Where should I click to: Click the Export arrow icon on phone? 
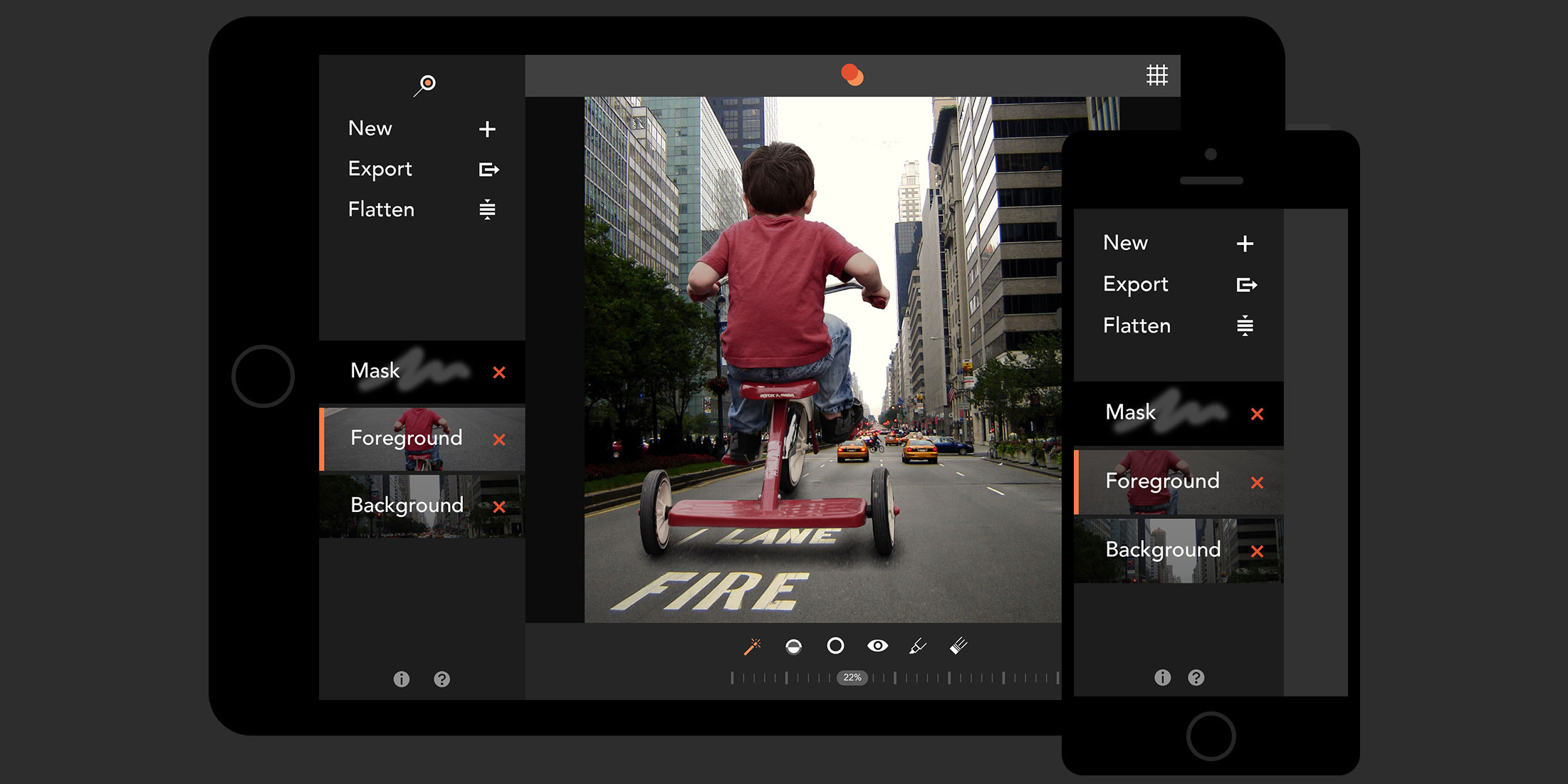pos(1246,285)
